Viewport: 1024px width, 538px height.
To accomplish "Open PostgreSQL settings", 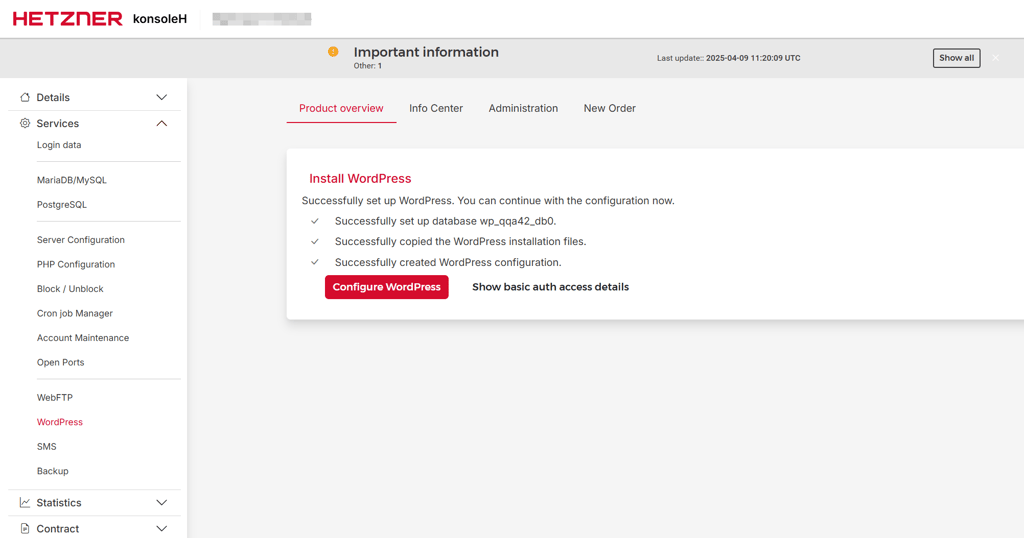I will click(x=61, y=205).
